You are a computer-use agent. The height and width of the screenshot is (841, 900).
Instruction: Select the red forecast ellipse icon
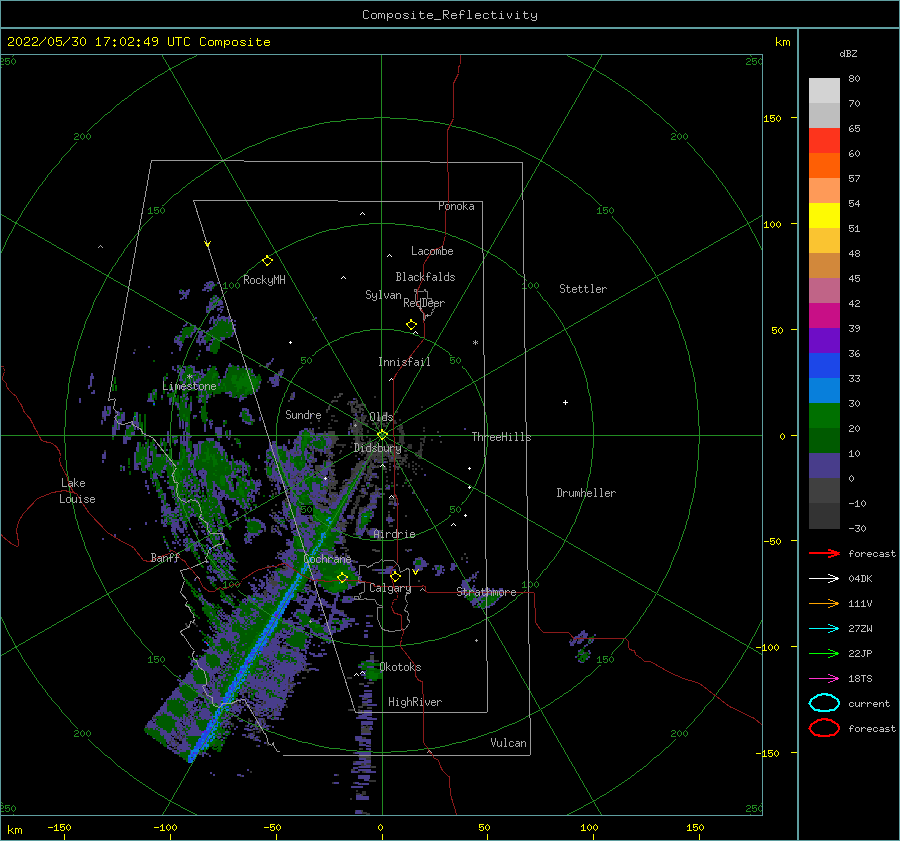coord(824,728)
